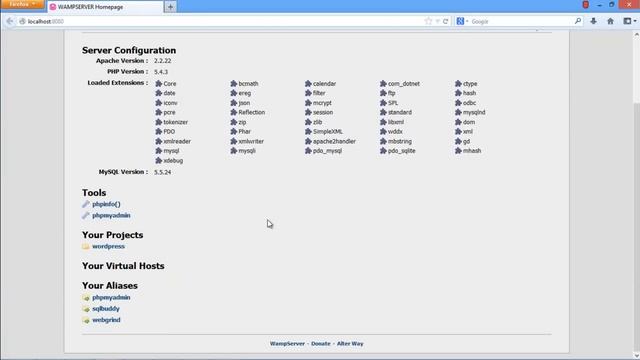Open the webgrind alias
The image size is (640, 360).
(106, 320)
